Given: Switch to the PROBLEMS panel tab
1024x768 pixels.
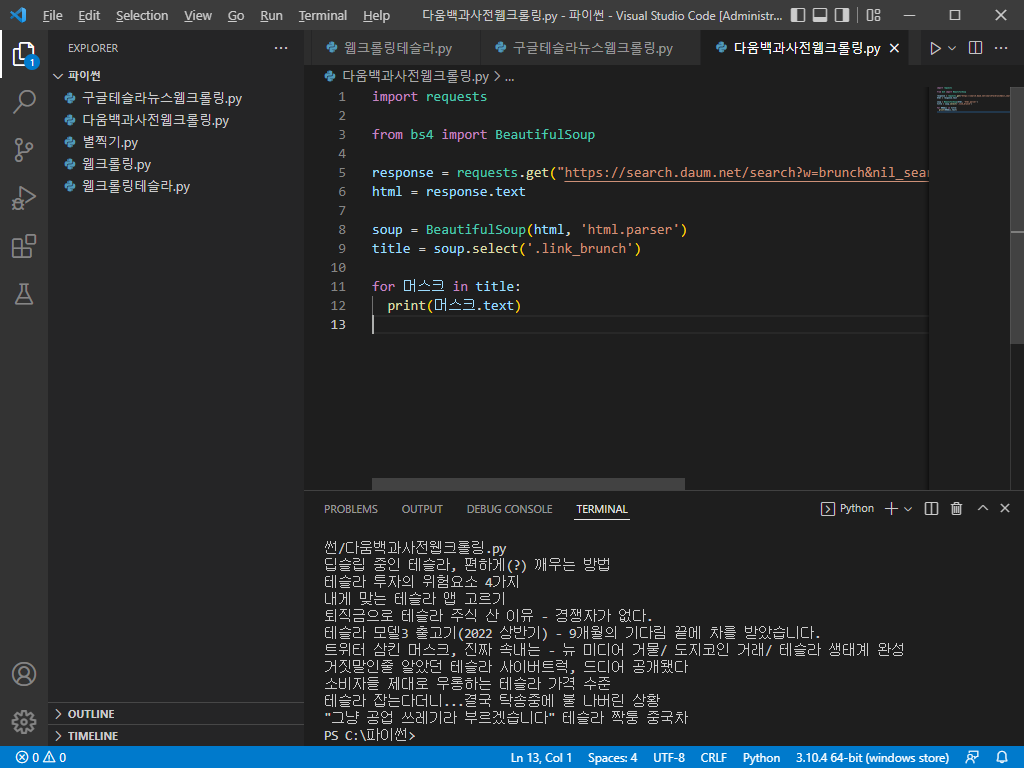Looking at the screenshot, I should [351, 509].
